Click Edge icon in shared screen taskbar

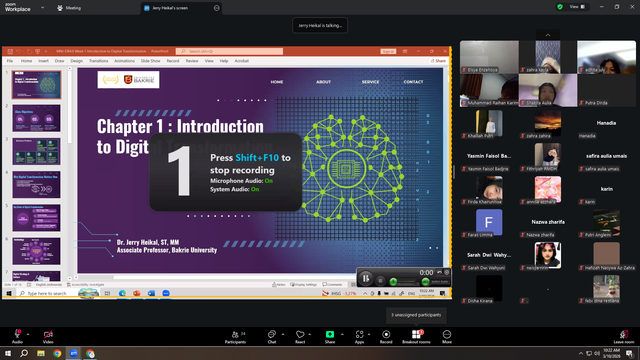tap(122, 293)
